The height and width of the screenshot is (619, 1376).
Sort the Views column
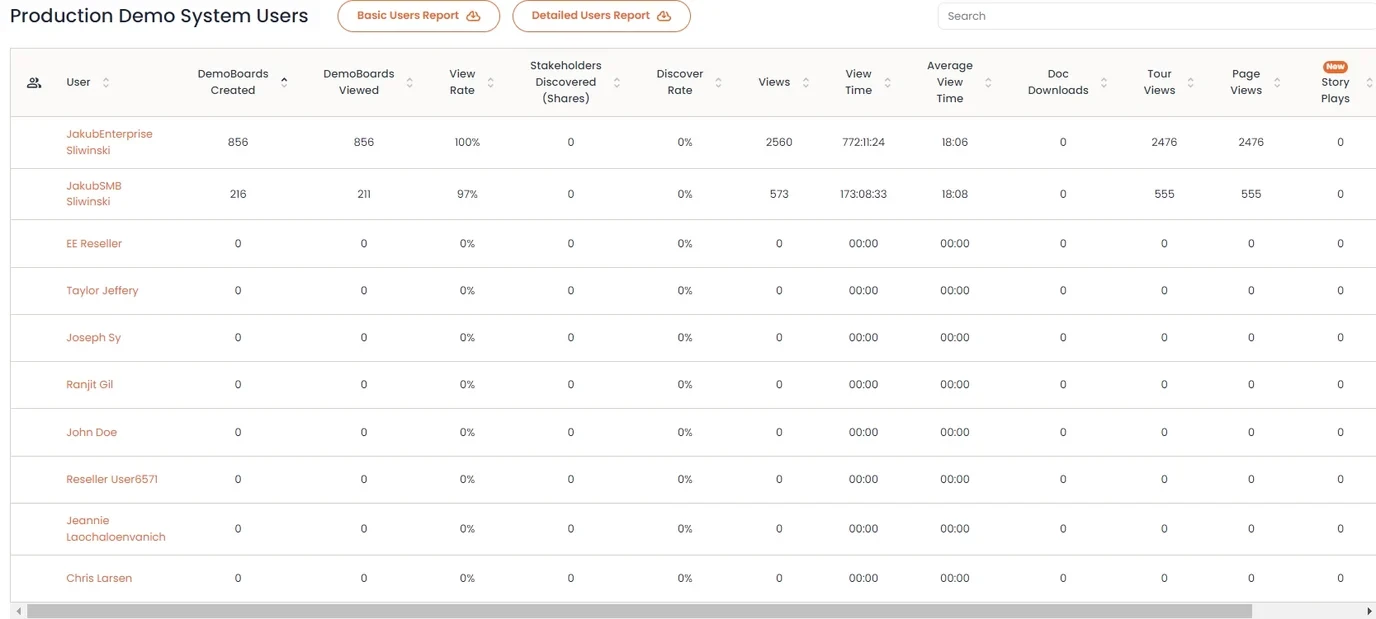(x=806, y=83)
